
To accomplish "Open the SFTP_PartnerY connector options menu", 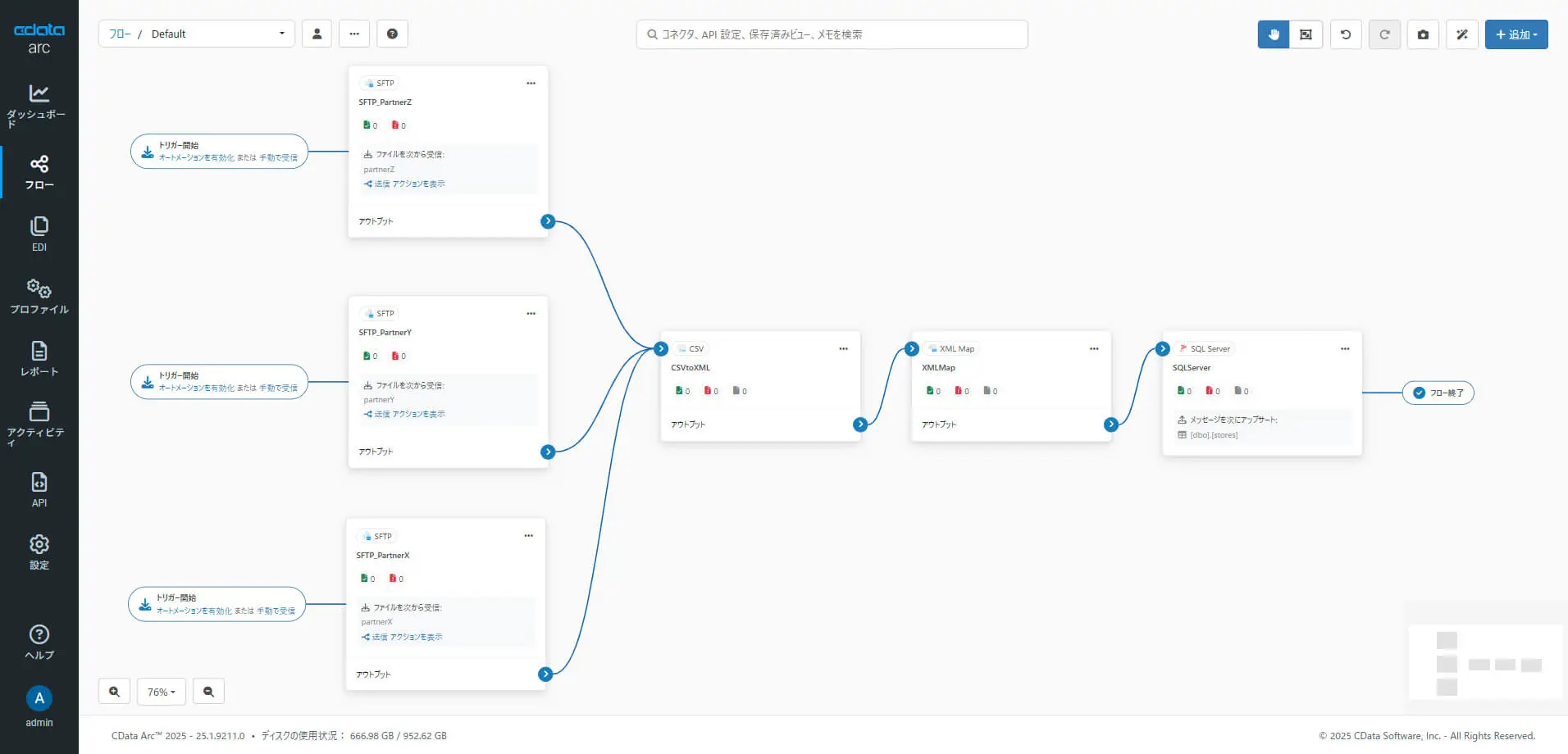I will tap(531, 313).
